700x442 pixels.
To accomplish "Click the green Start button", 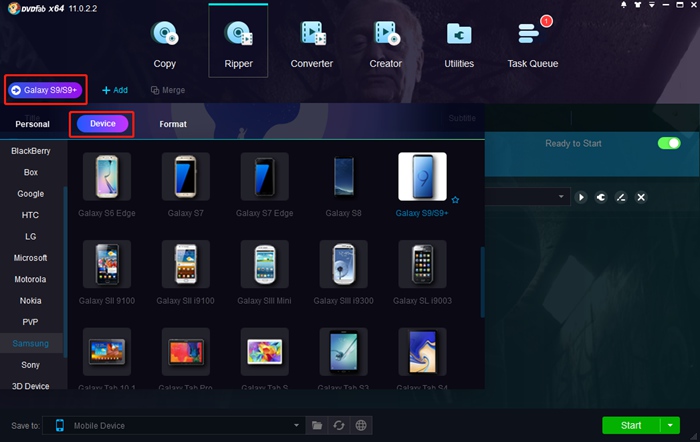I will point(630,425).
